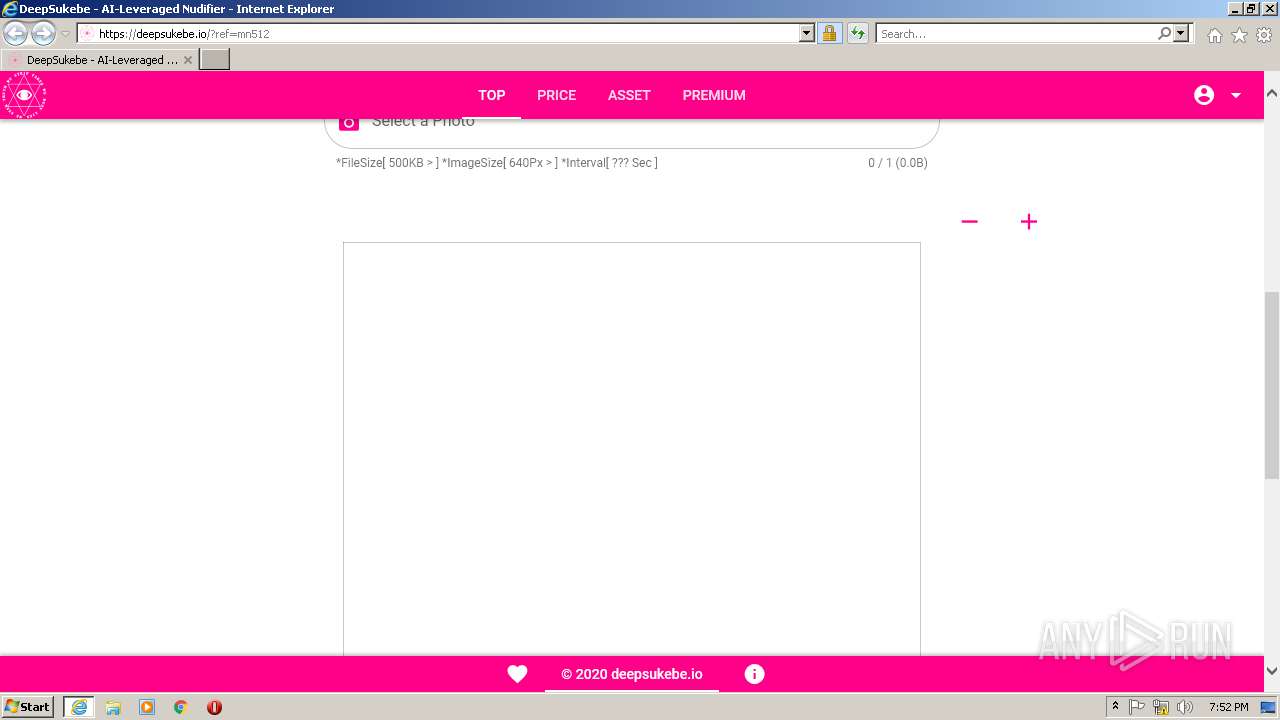Minimize the Internet Explorer window
This screenshot has width=1280, height=720.
point(1235,8)
